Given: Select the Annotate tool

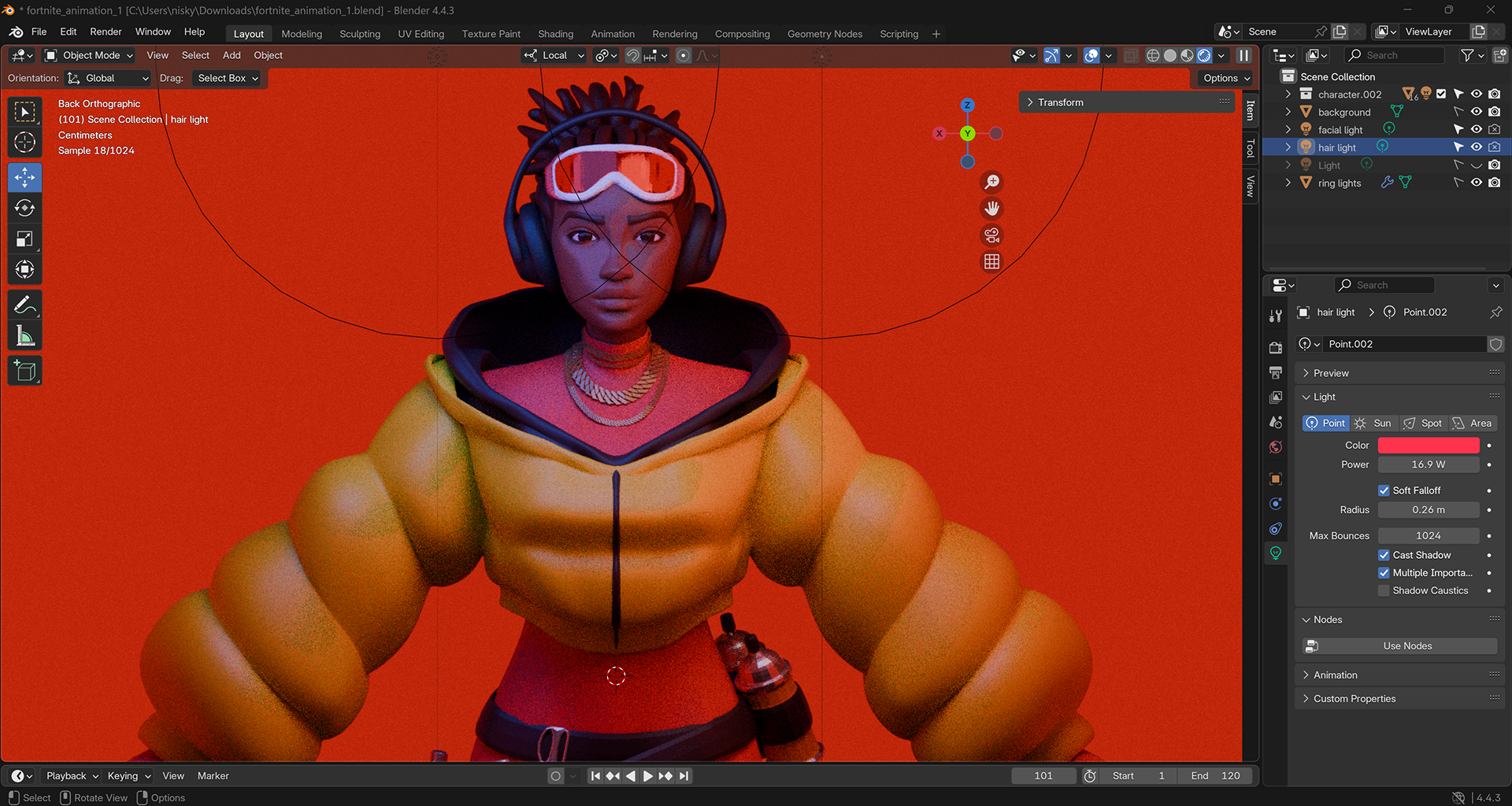Looking at the screenshot, I should (25, 305).
